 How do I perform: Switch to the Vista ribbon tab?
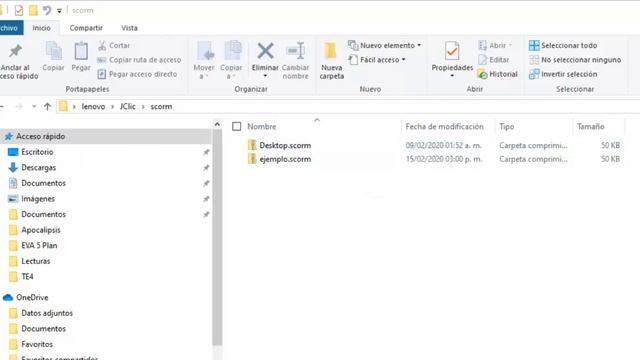[129, 28]
